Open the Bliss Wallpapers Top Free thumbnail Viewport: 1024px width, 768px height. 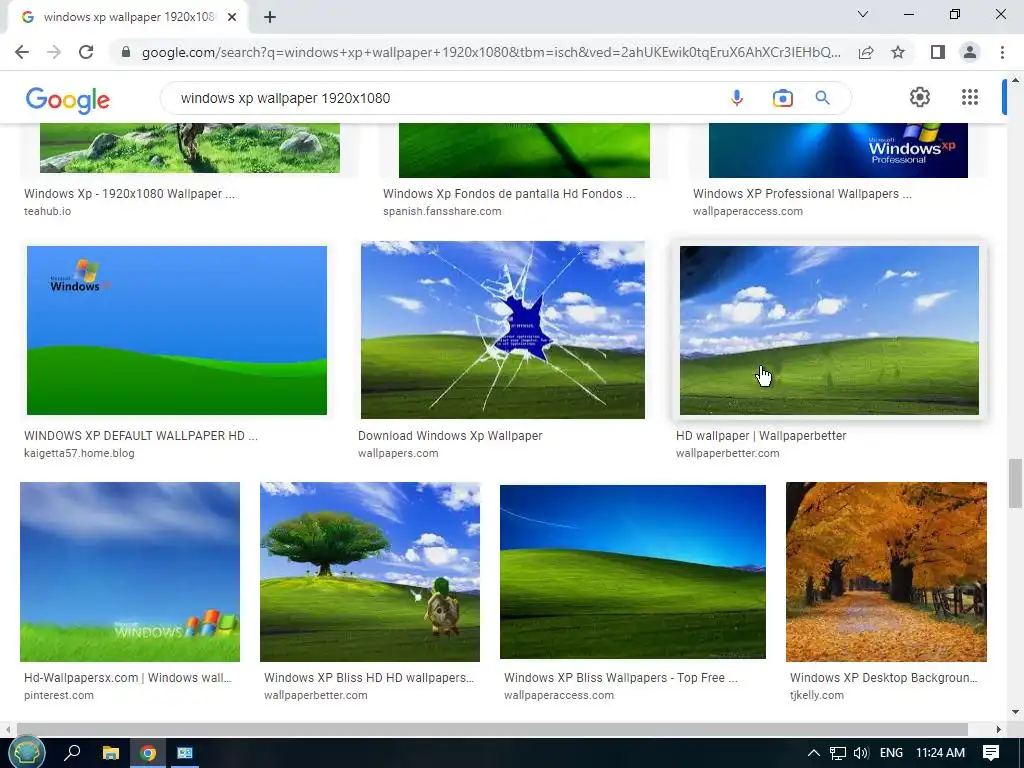coord(632,571)
